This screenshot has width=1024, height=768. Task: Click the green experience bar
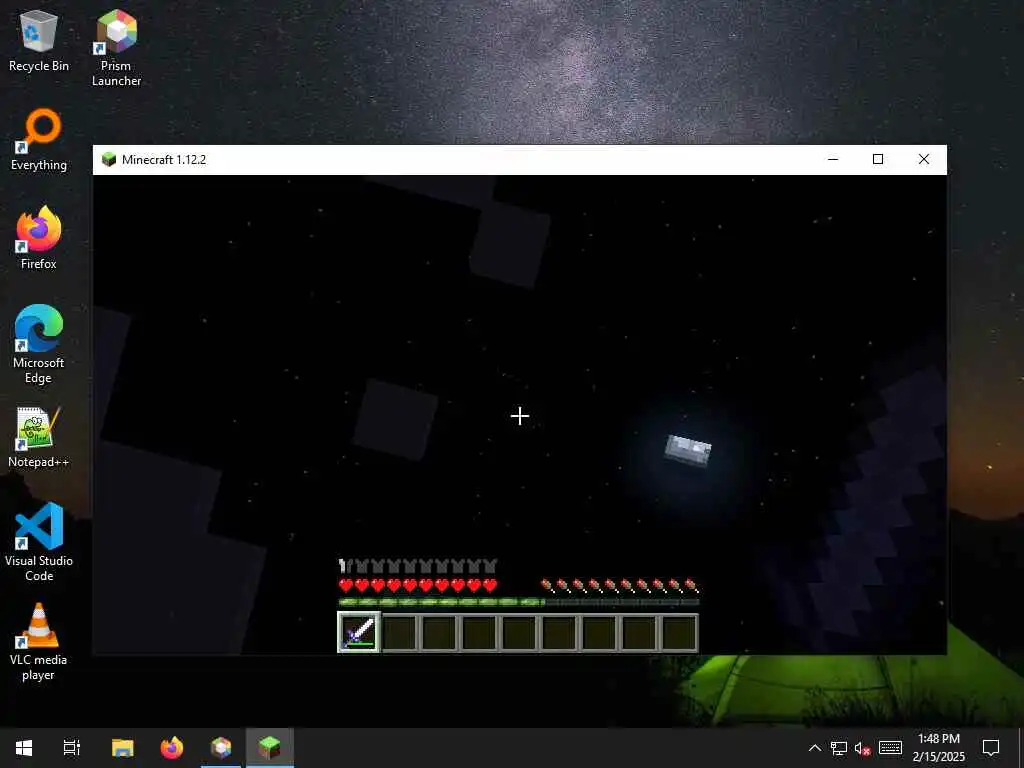coord(519,602)
